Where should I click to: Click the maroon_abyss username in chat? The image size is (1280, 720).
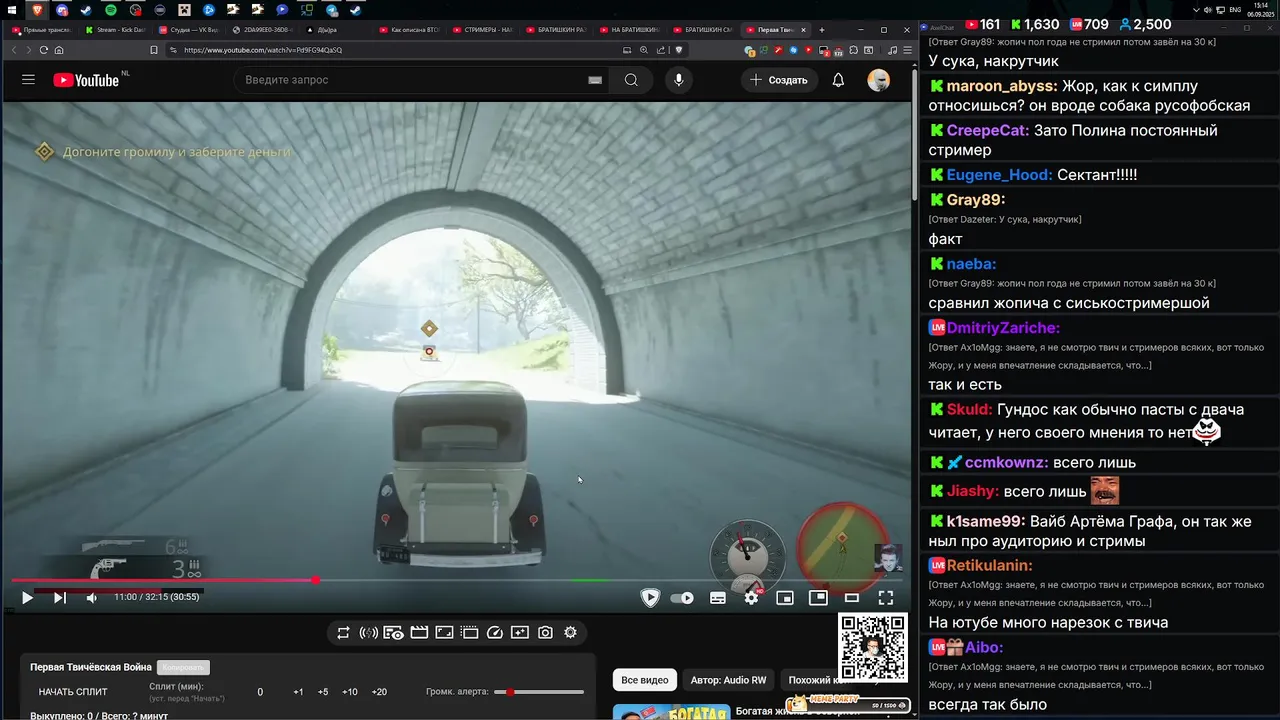tap(1001, 86)
